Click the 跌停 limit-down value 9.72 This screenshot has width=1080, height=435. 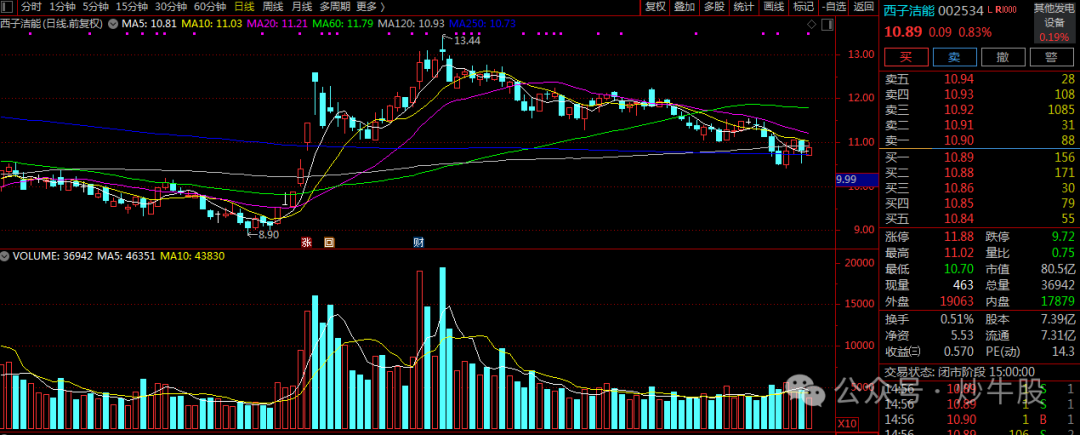1063,237
